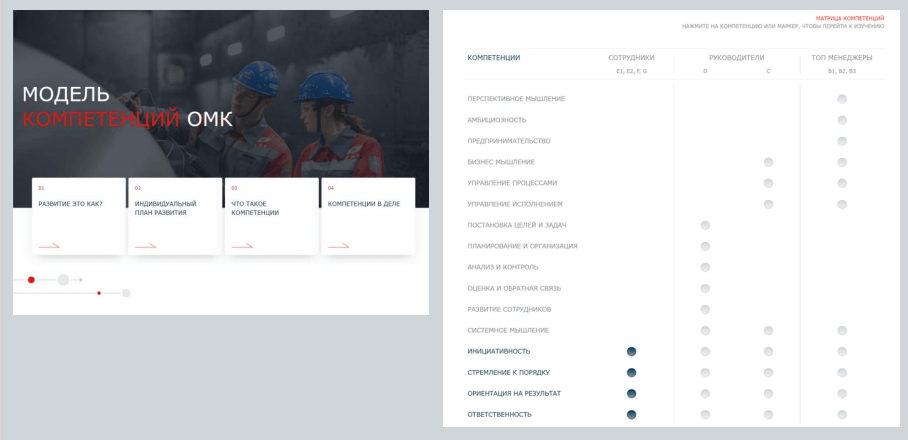The image size is (908, 440).
Task: Select column D marker for Системное мышление
Action: (x=705, y=331)
